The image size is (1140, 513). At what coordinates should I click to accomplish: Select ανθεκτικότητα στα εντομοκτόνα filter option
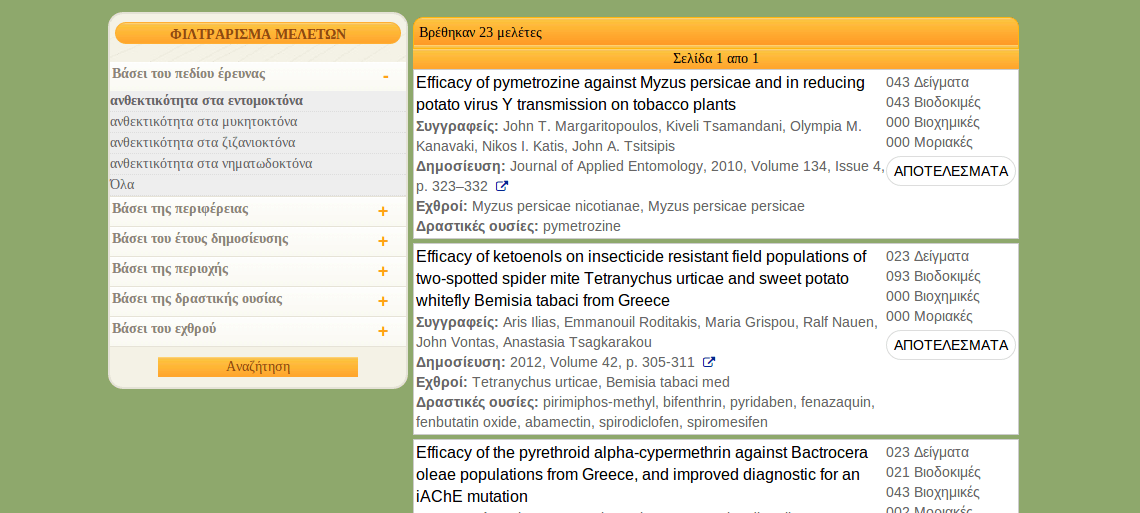tap(206, 101)
